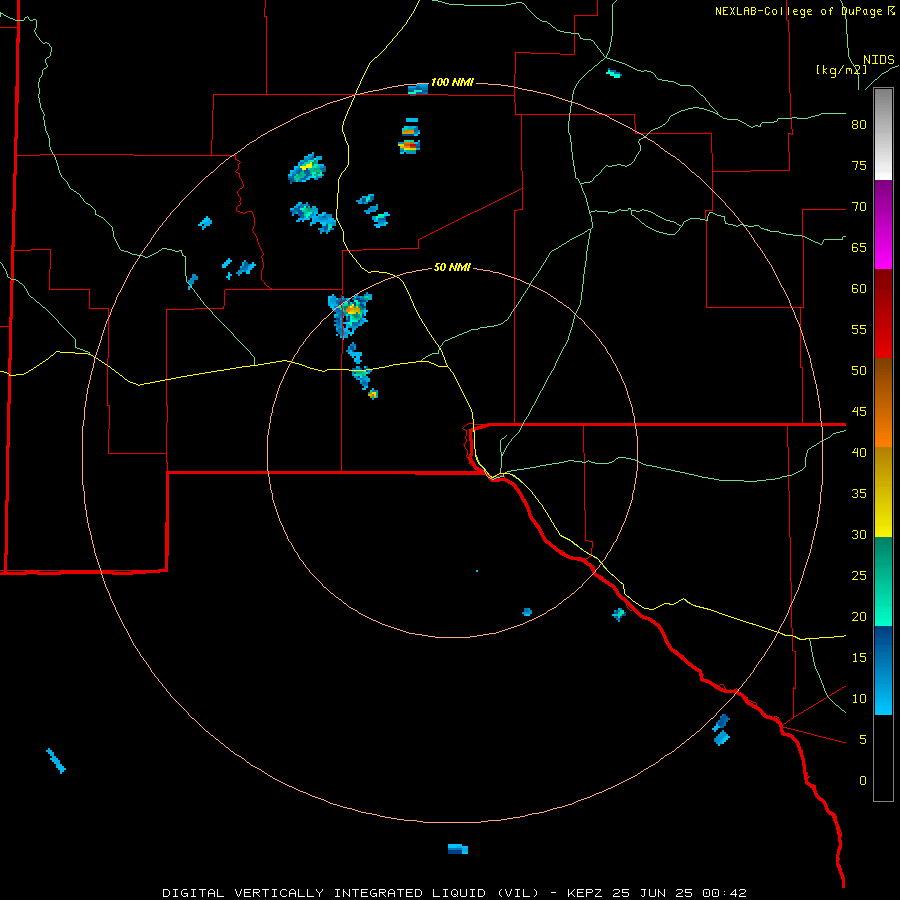Viewport: 900px width, 900px height.
Task: Click the 55 value on the scale
Action: pos(859,329)
